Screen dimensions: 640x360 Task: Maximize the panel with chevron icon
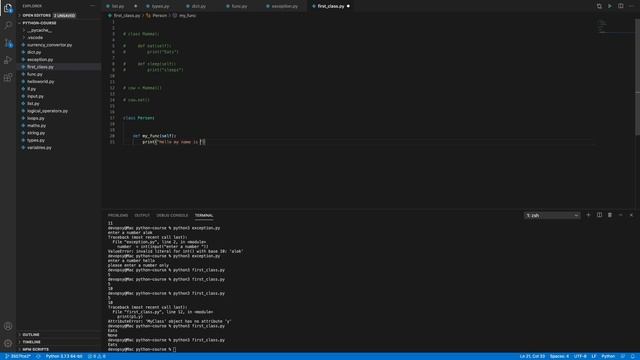coord(620,215)
